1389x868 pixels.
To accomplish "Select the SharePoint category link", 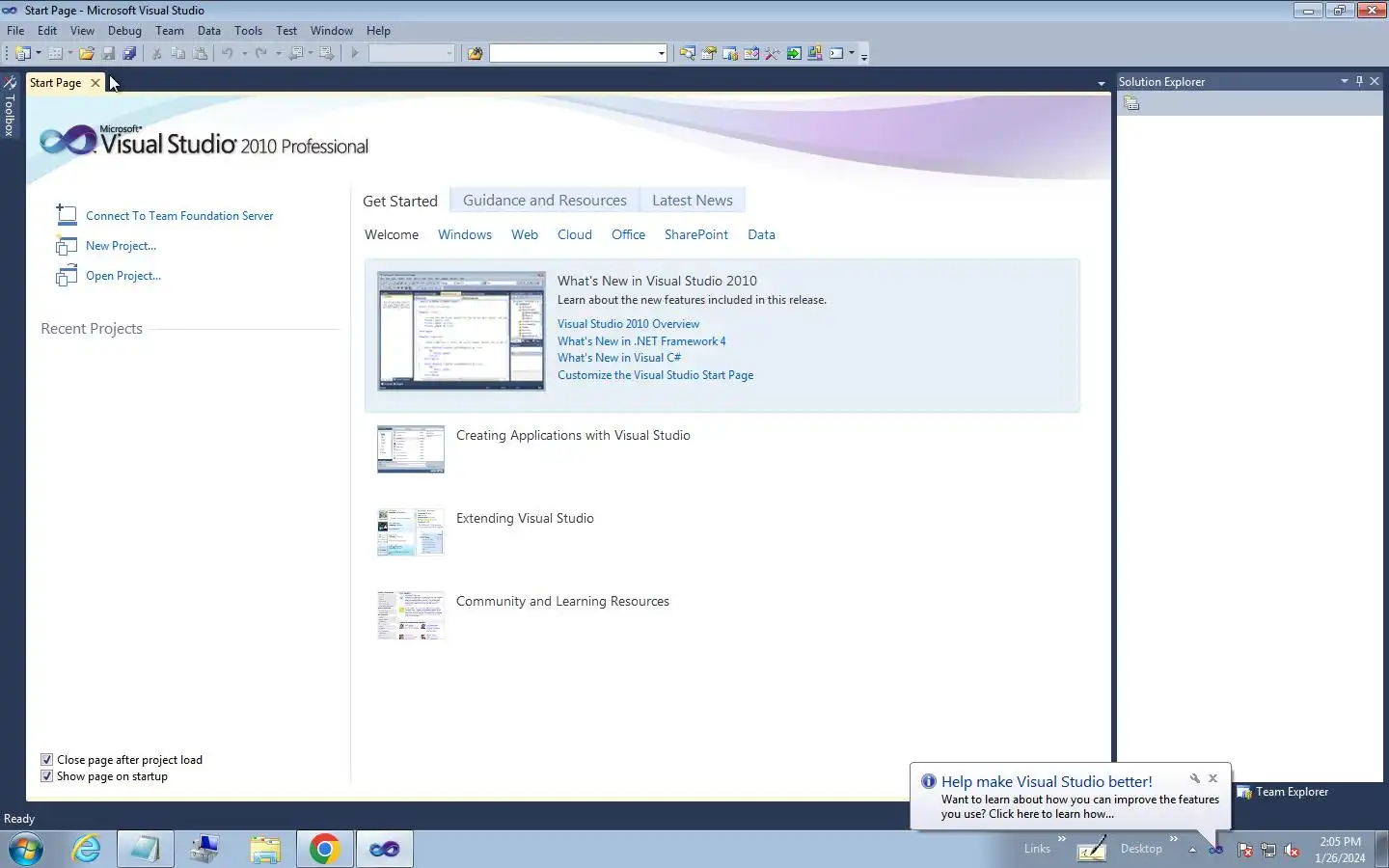I will 696,234.
